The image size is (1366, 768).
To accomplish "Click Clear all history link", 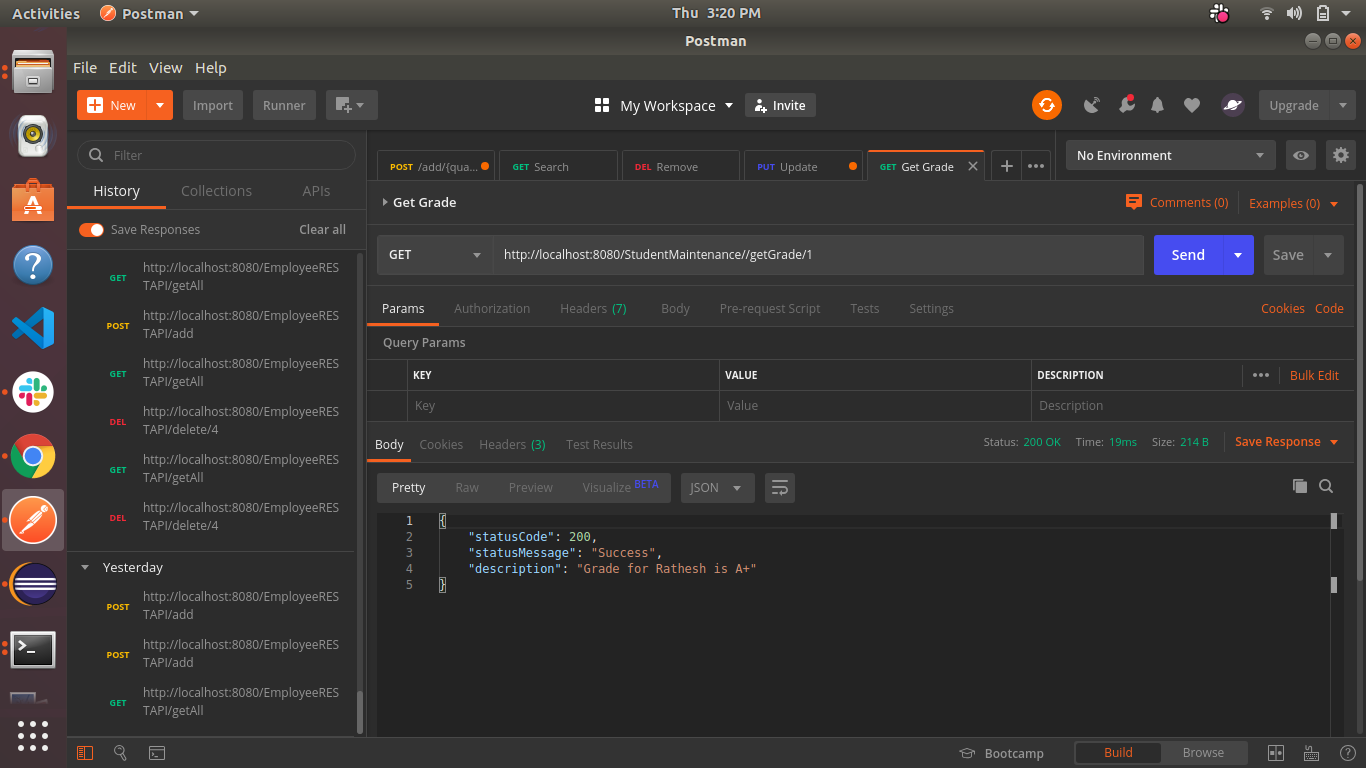I will click(322, 230).
